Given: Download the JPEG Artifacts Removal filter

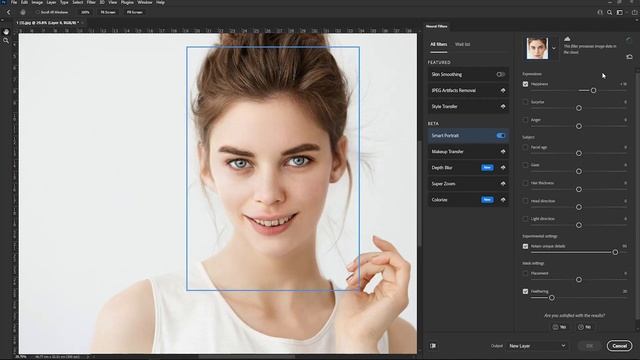Looking at the screenshot, I should click(503, 91).
